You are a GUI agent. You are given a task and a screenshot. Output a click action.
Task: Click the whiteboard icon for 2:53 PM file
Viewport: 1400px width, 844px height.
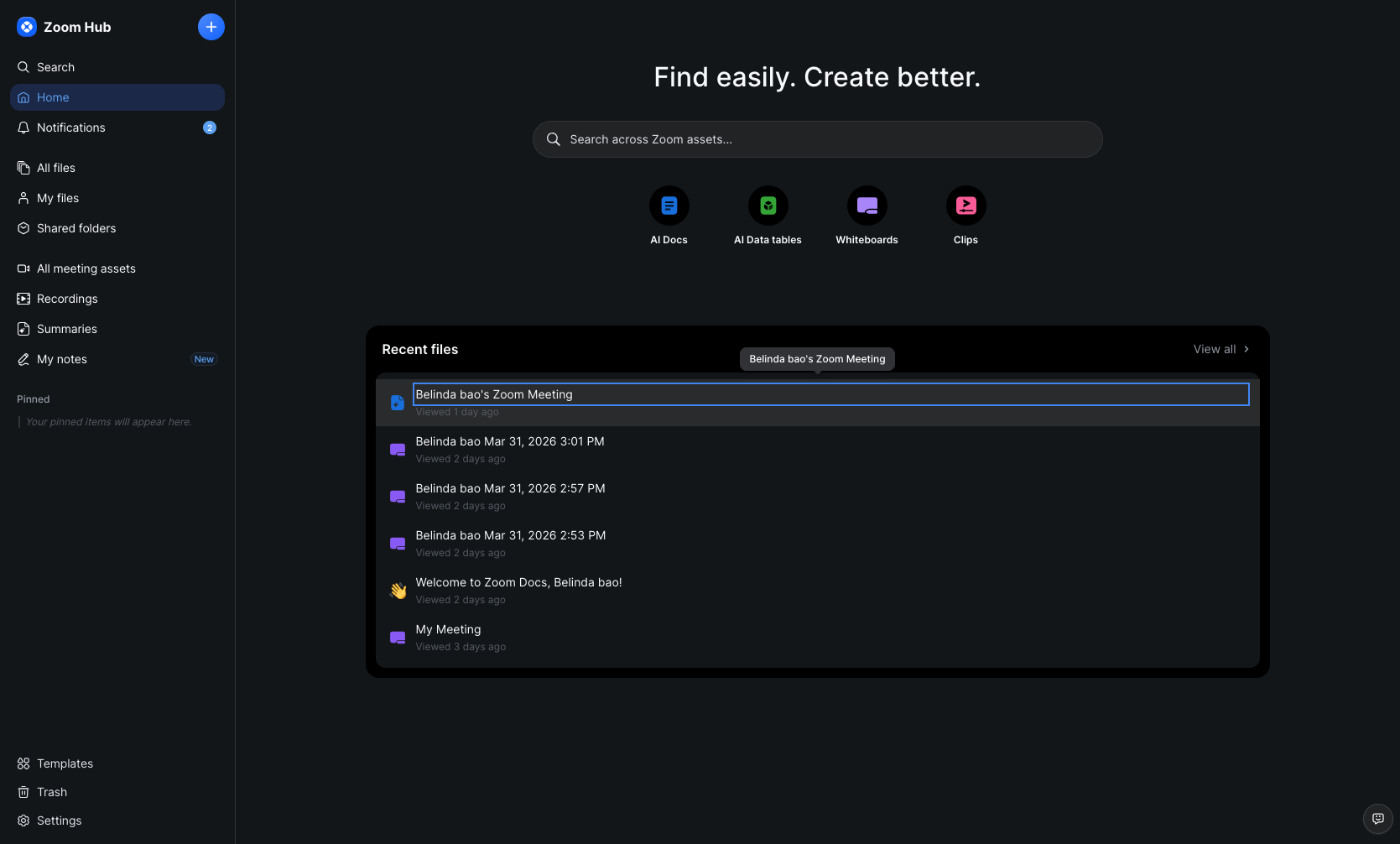398,544
